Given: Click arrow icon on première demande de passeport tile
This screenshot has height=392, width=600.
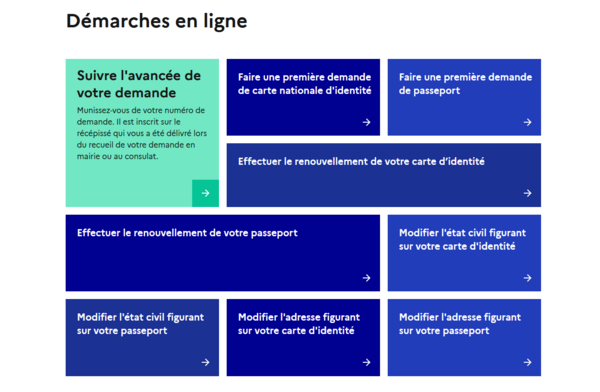Looking at the screenshot, I should pyautogui.click(x=528, y=122).
